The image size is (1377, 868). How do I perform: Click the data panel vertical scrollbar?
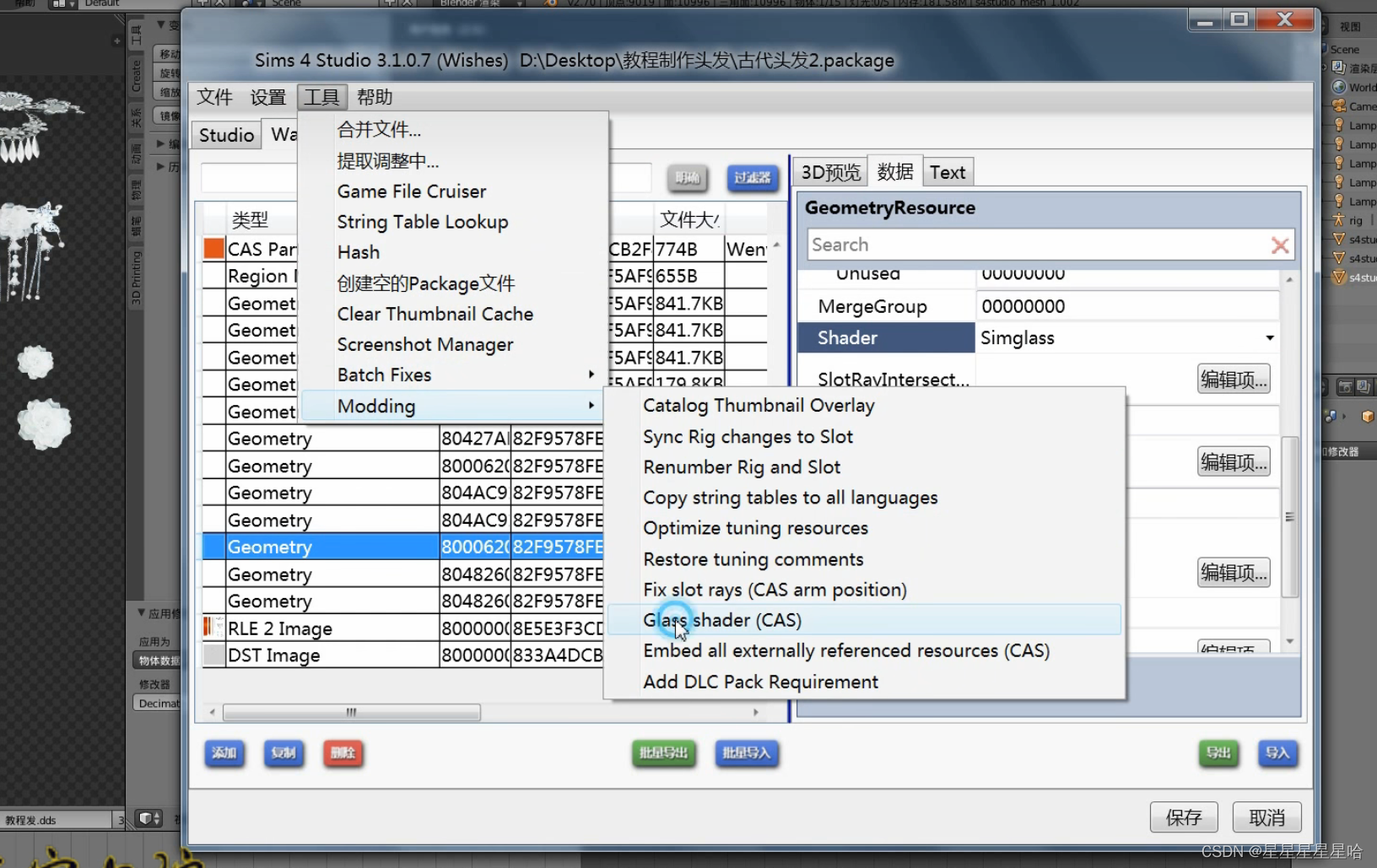(x=1289, y=517)
